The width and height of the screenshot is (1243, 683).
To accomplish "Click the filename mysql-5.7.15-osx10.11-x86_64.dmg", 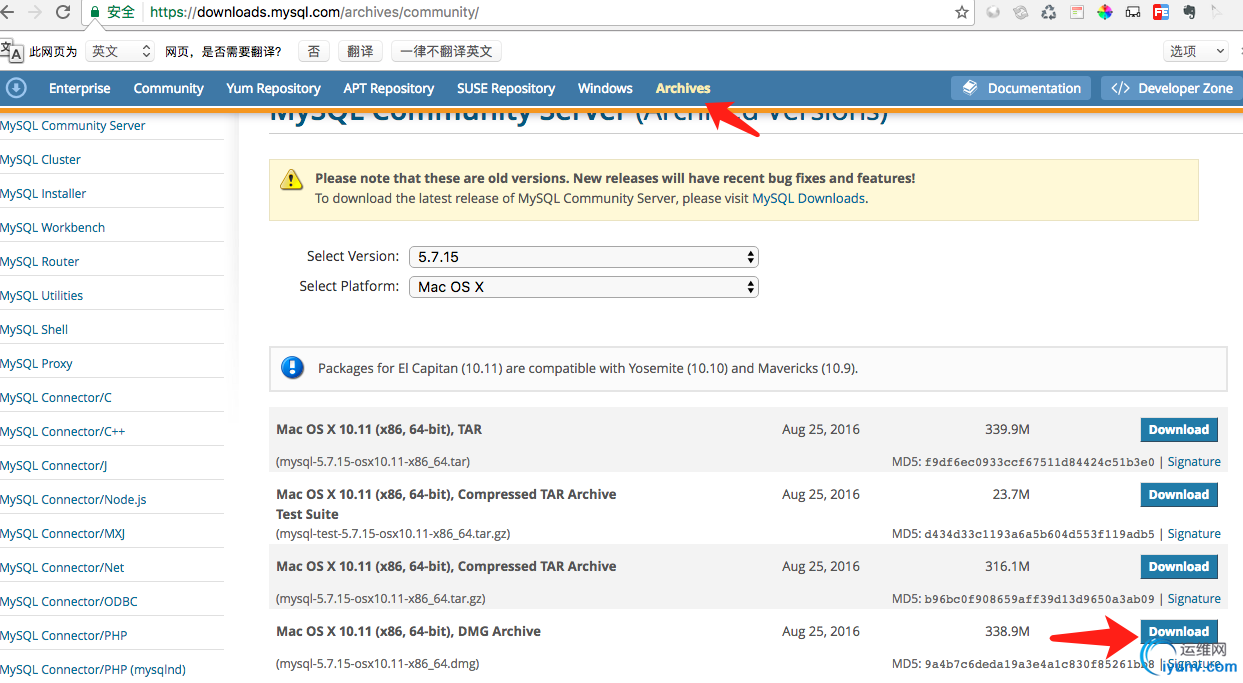I will pos(379,664).
